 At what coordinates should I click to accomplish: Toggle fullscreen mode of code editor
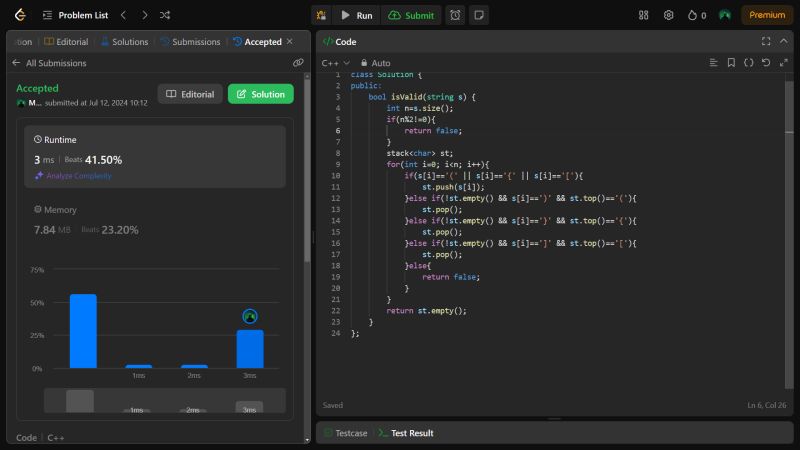pos(766,41)
